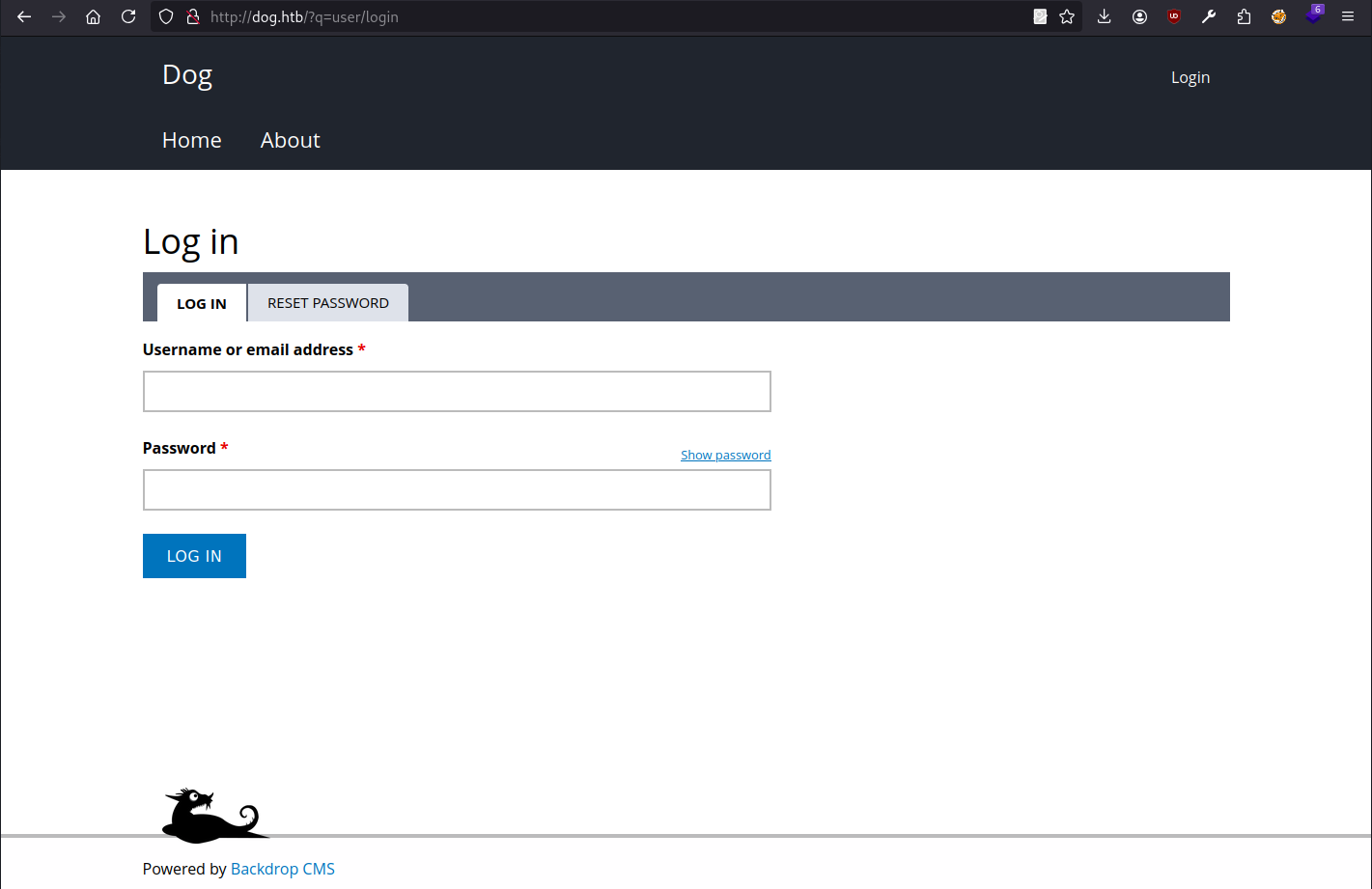Click the tracking protection shield icon
Screen dimensions: 1372x889
coord(166,16)
